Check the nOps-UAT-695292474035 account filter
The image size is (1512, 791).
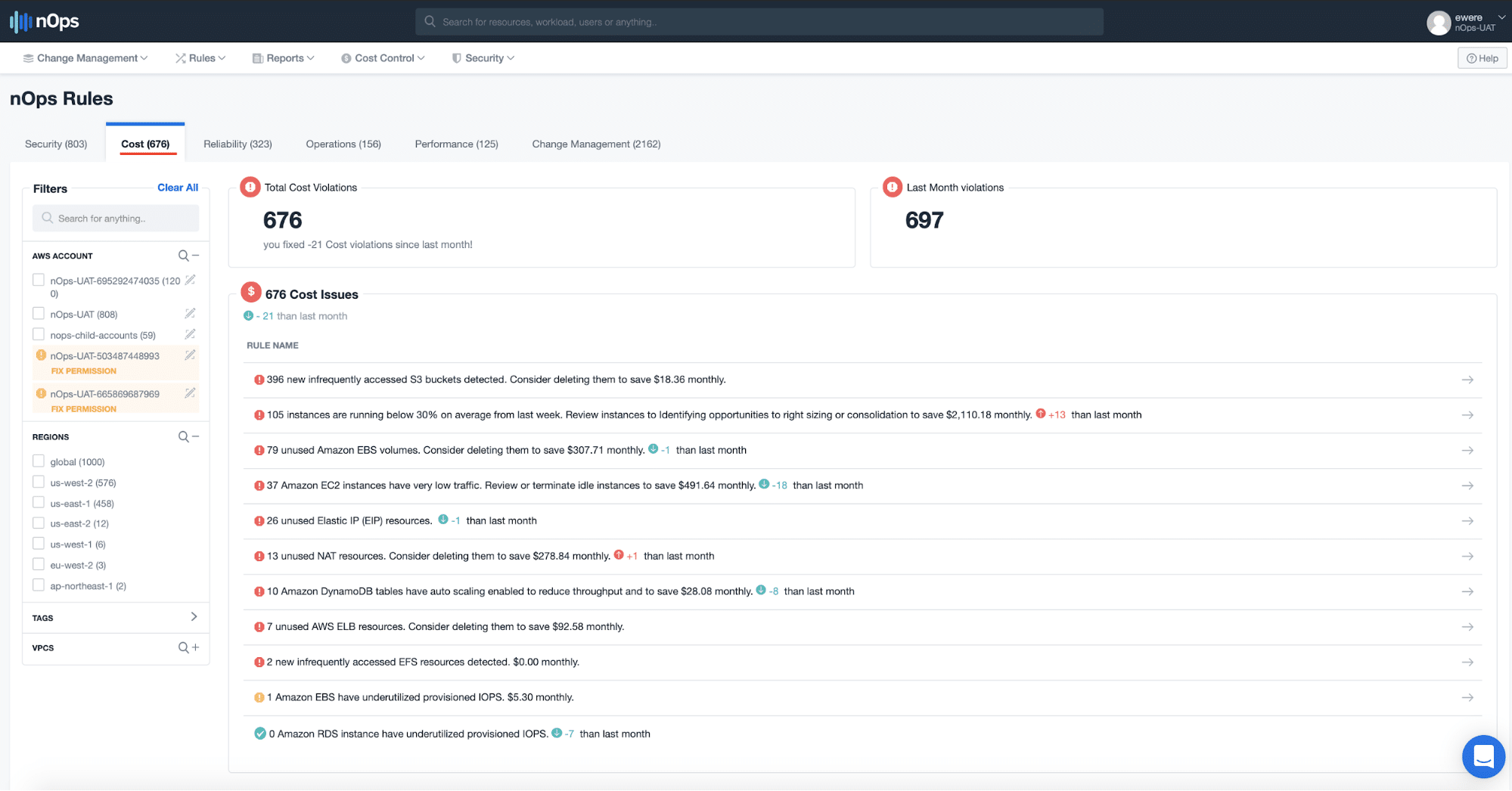pos(39,280)
